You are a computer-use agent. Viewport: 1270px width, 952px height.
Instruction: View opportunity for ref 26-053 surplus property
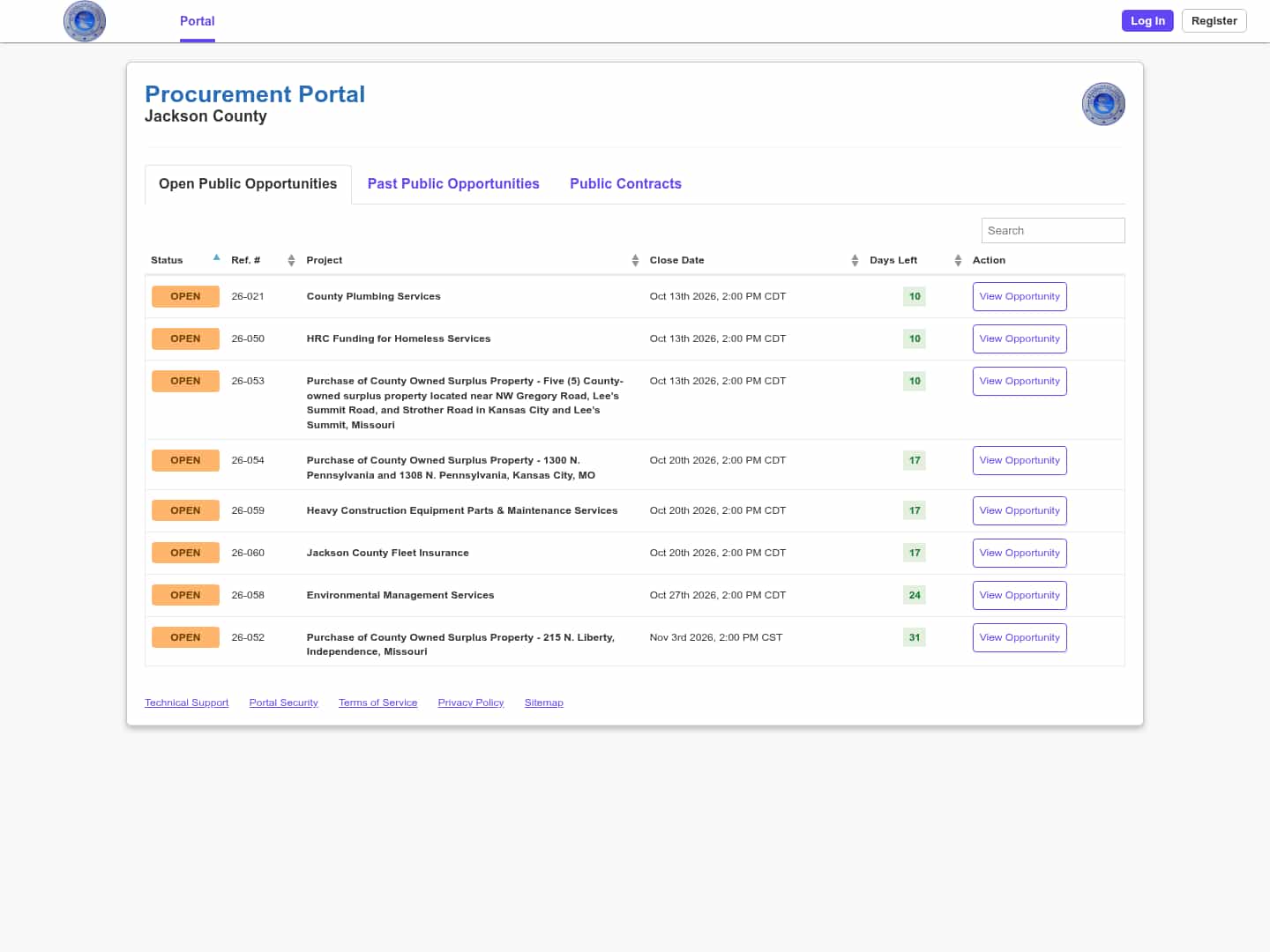tap(1020, 382)
